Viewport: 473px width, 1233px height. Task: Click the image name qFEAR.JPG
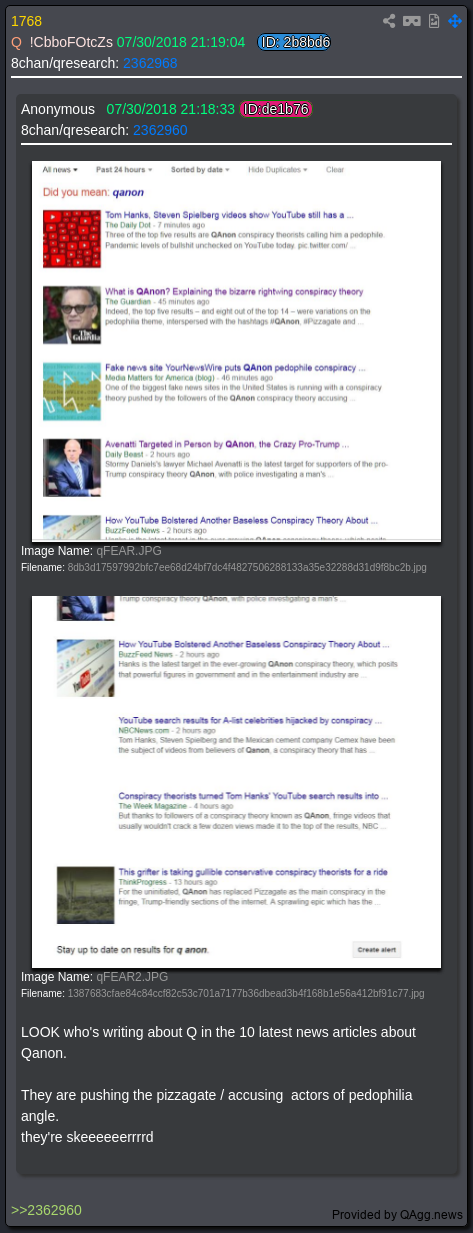click(128, 550)
